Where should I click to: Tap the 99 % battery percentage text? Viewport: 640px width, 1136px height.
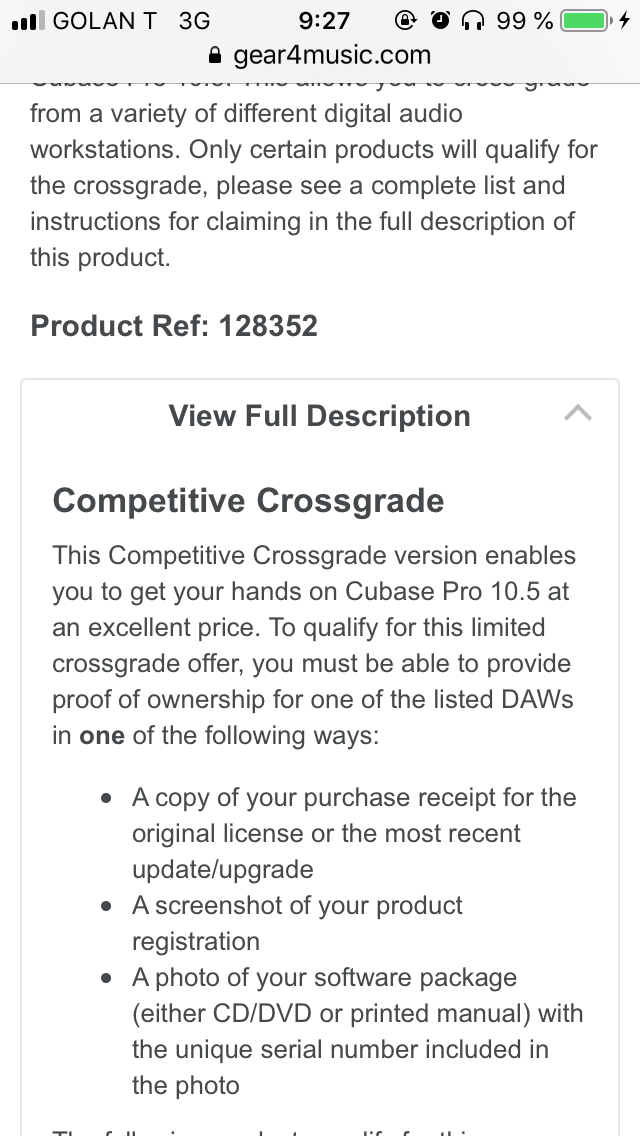tap(524, 21)
